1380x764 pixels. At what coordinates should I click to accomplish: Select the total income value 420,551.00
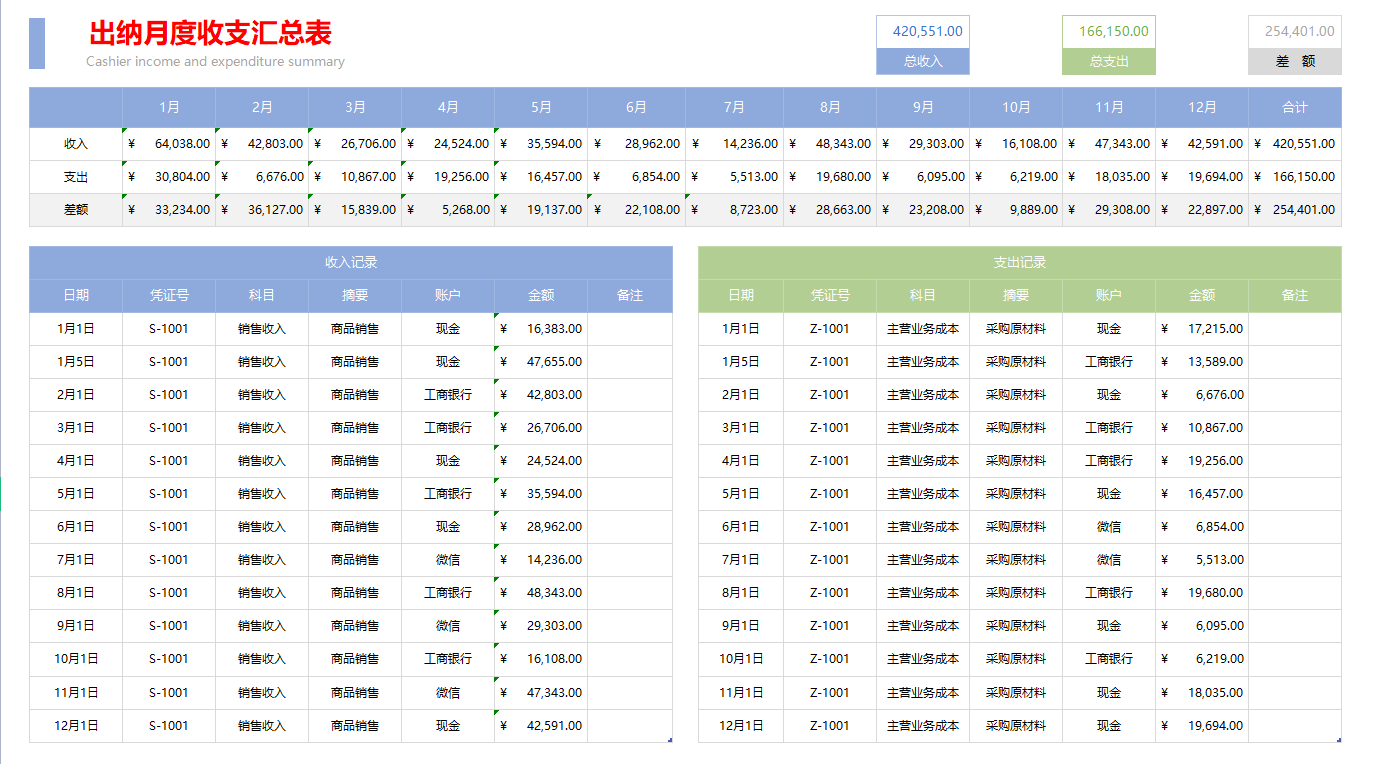pos(921,31)
